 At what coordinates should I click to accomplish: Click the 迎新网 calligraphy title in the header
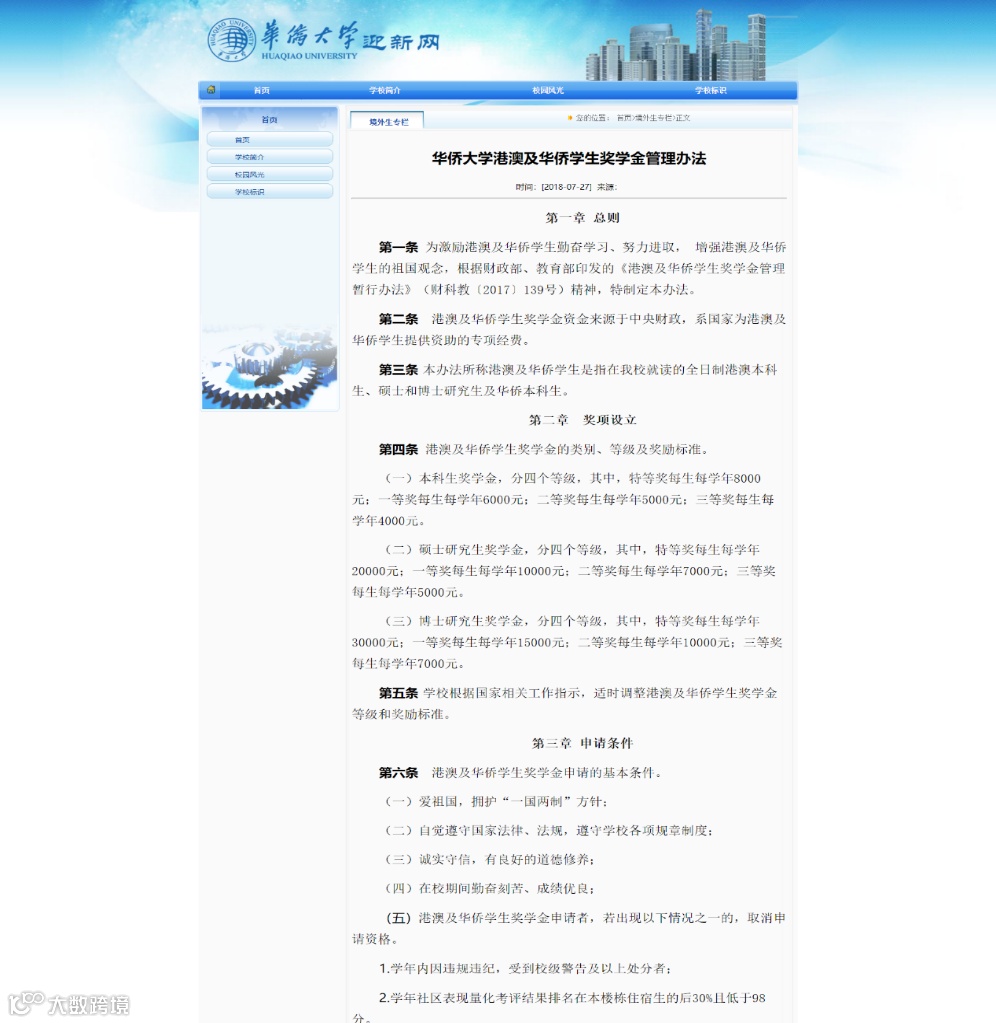pos(401,42)
